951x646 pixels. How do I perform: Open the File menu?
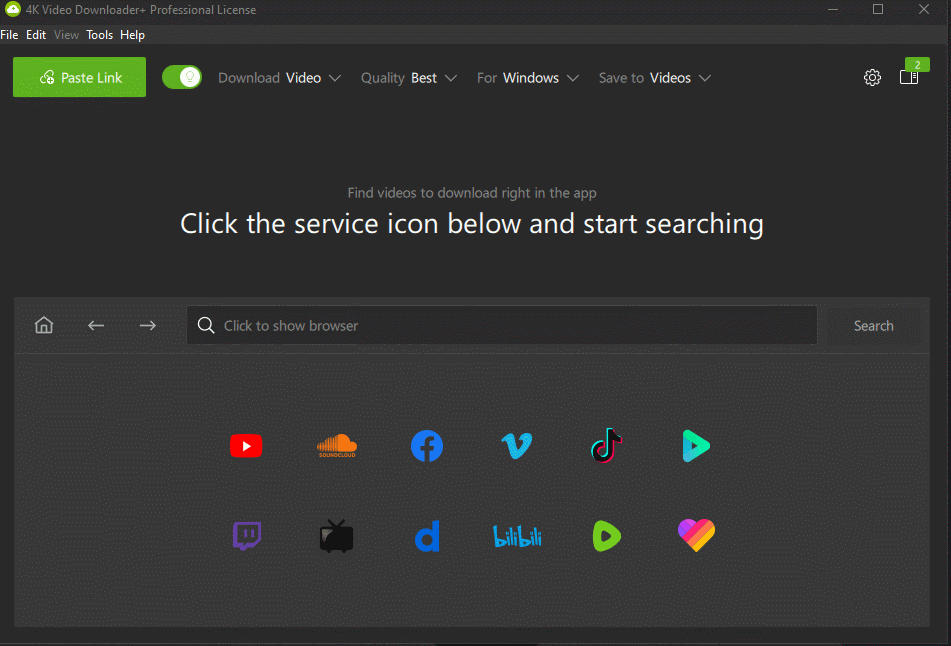coord(9,35)
